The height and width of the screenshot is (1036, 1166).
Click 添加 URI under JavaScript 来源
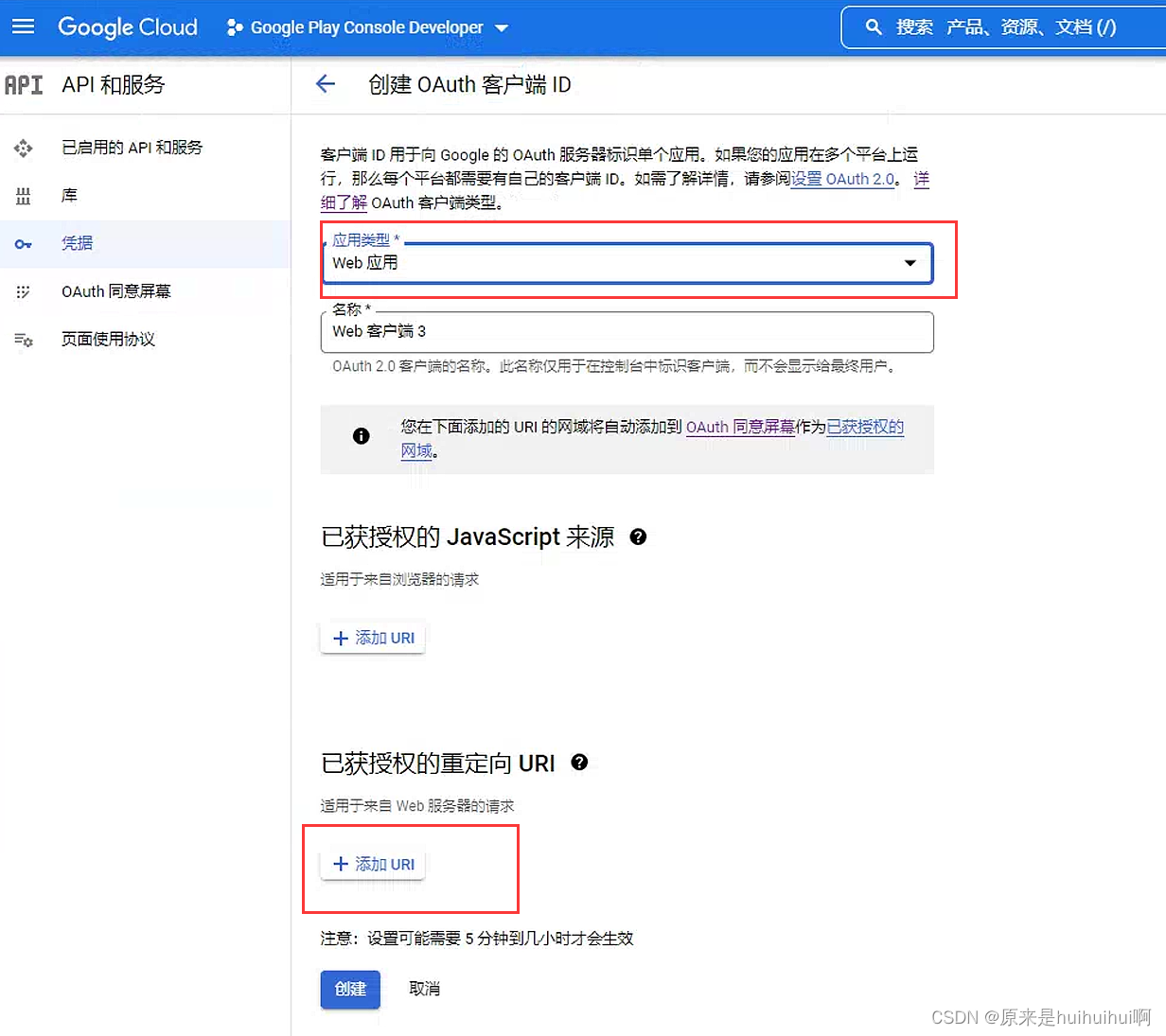372,637
